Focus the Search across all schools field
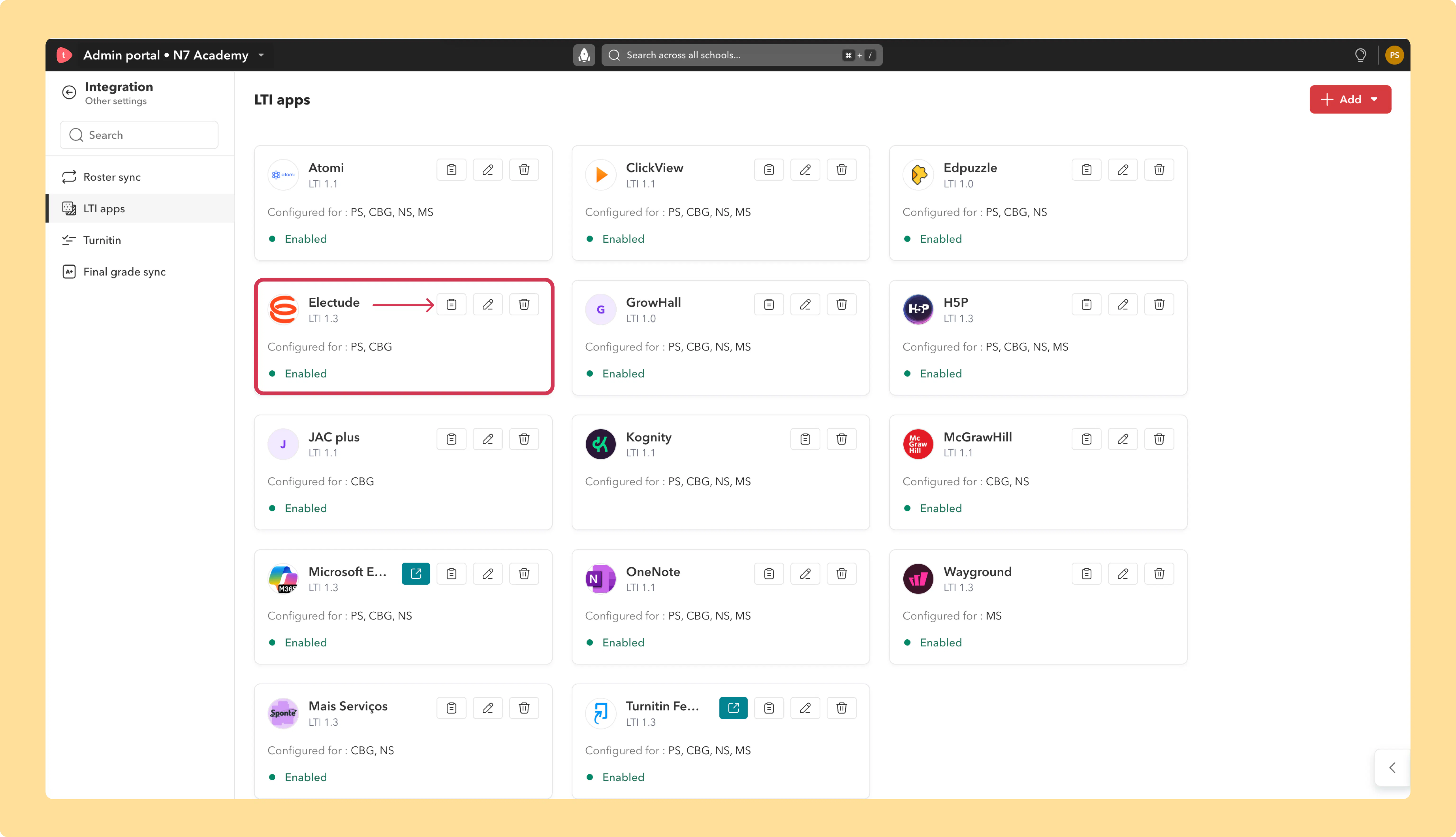This screenshot has height=837, width=1456. point(742,55)
